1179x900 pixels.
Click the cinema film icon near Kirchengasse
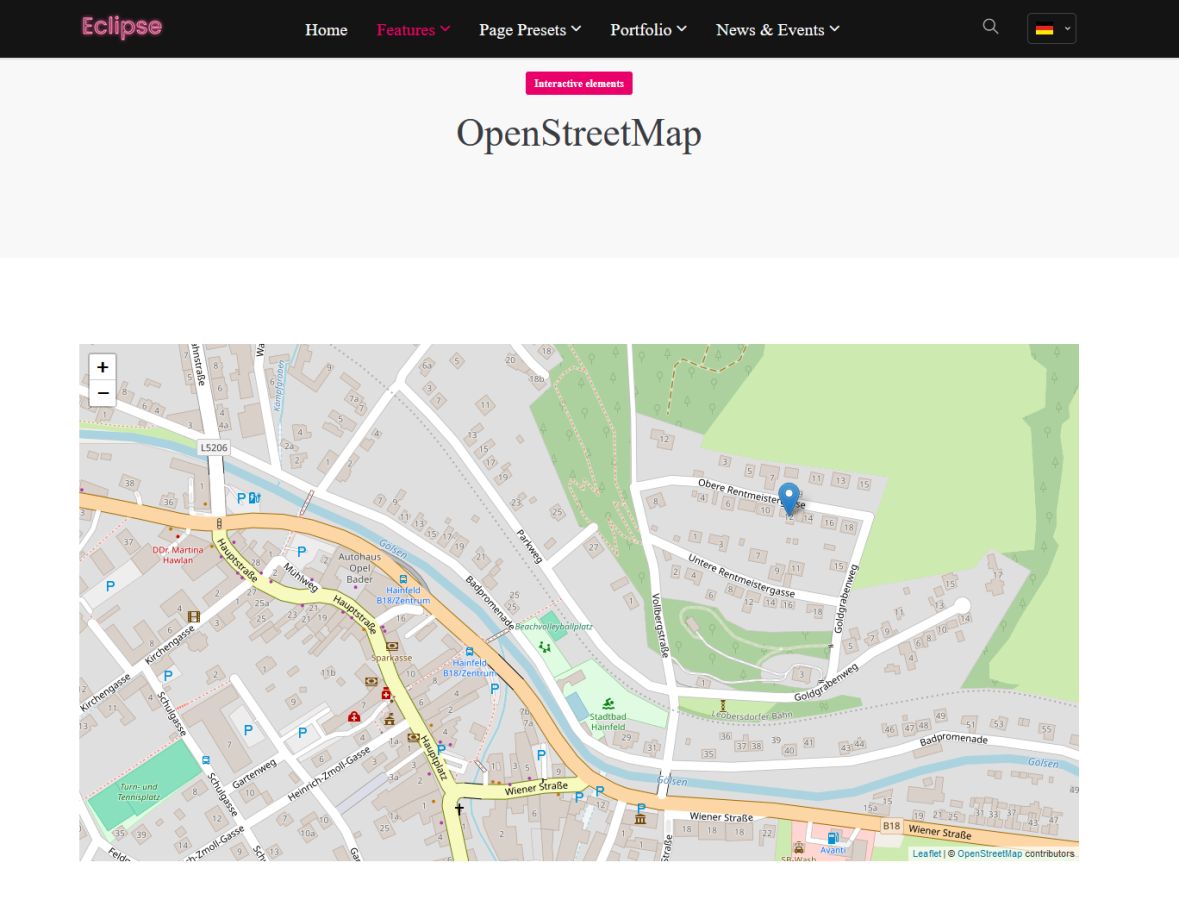point(194,616)
